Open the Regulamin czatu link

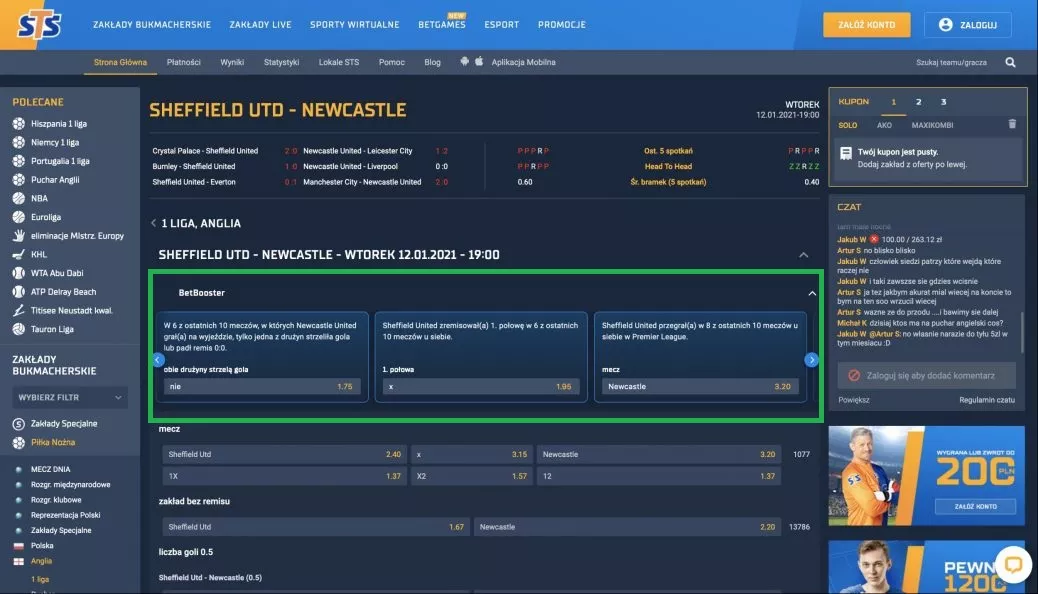tap(986, 399)
